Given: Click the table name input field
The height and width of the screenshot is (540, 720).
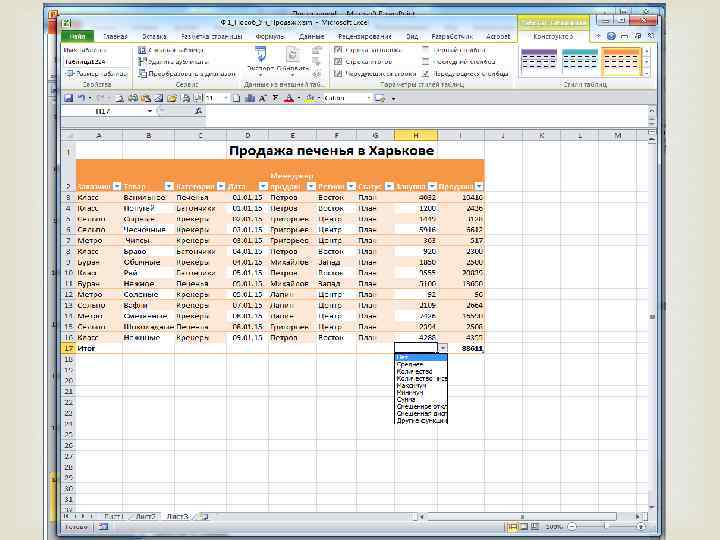Looking at the screenshot, I should (95, 62).
